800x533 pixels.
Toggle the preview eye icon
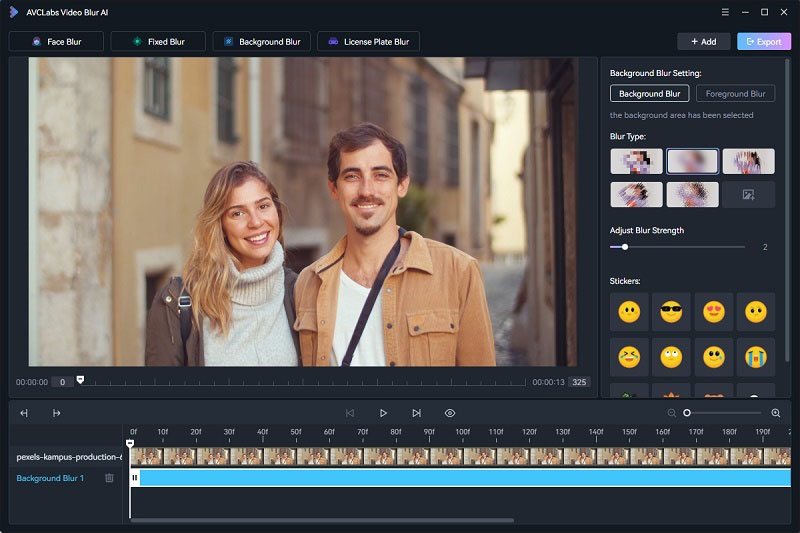tap(449, 413)
